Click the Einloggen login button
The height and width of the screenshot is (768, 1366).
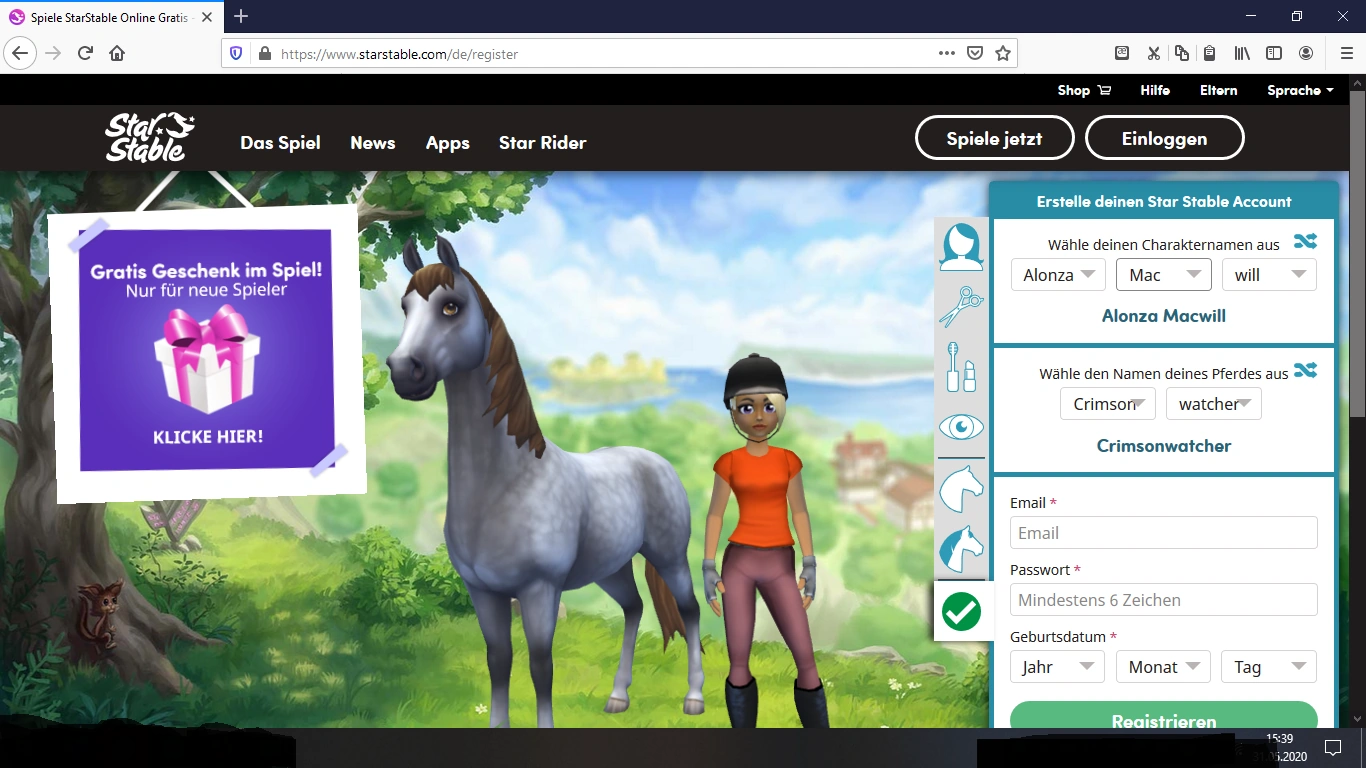1165,138
